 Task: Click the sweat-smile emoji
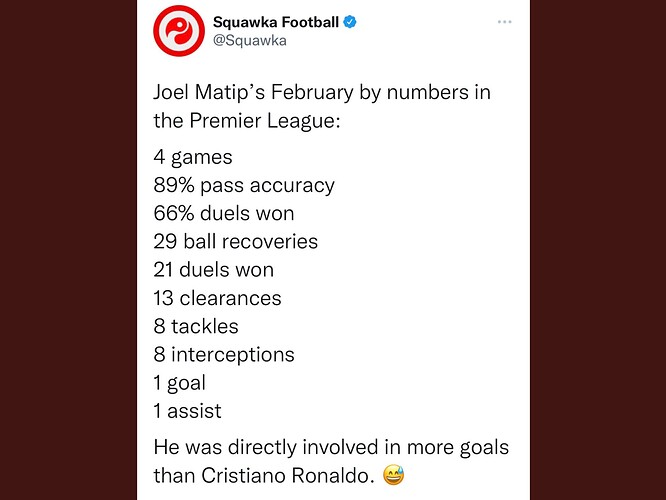394,475
